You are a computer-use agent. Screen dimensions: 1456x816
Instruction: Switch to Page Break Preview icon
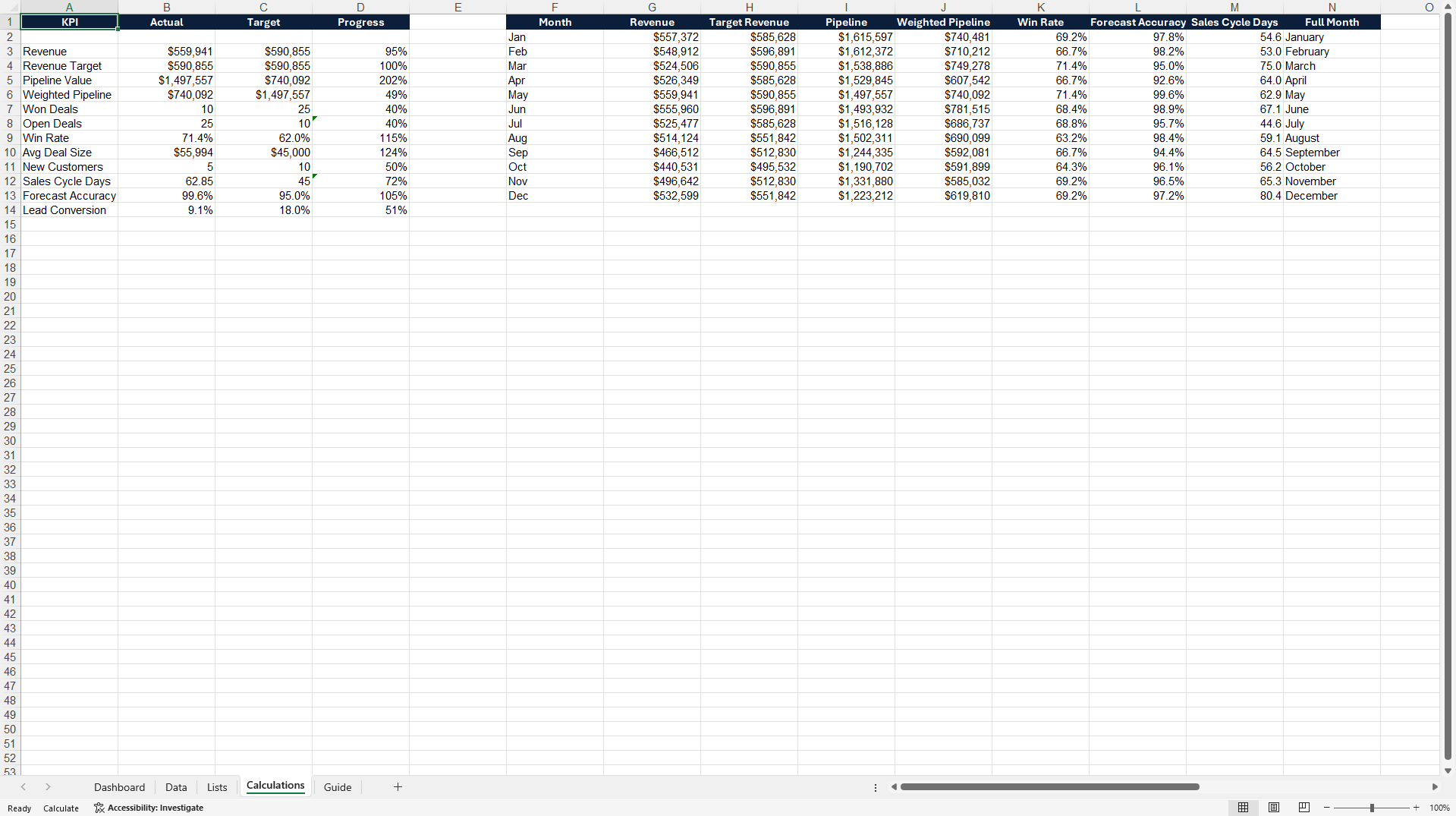[1304, 808]
